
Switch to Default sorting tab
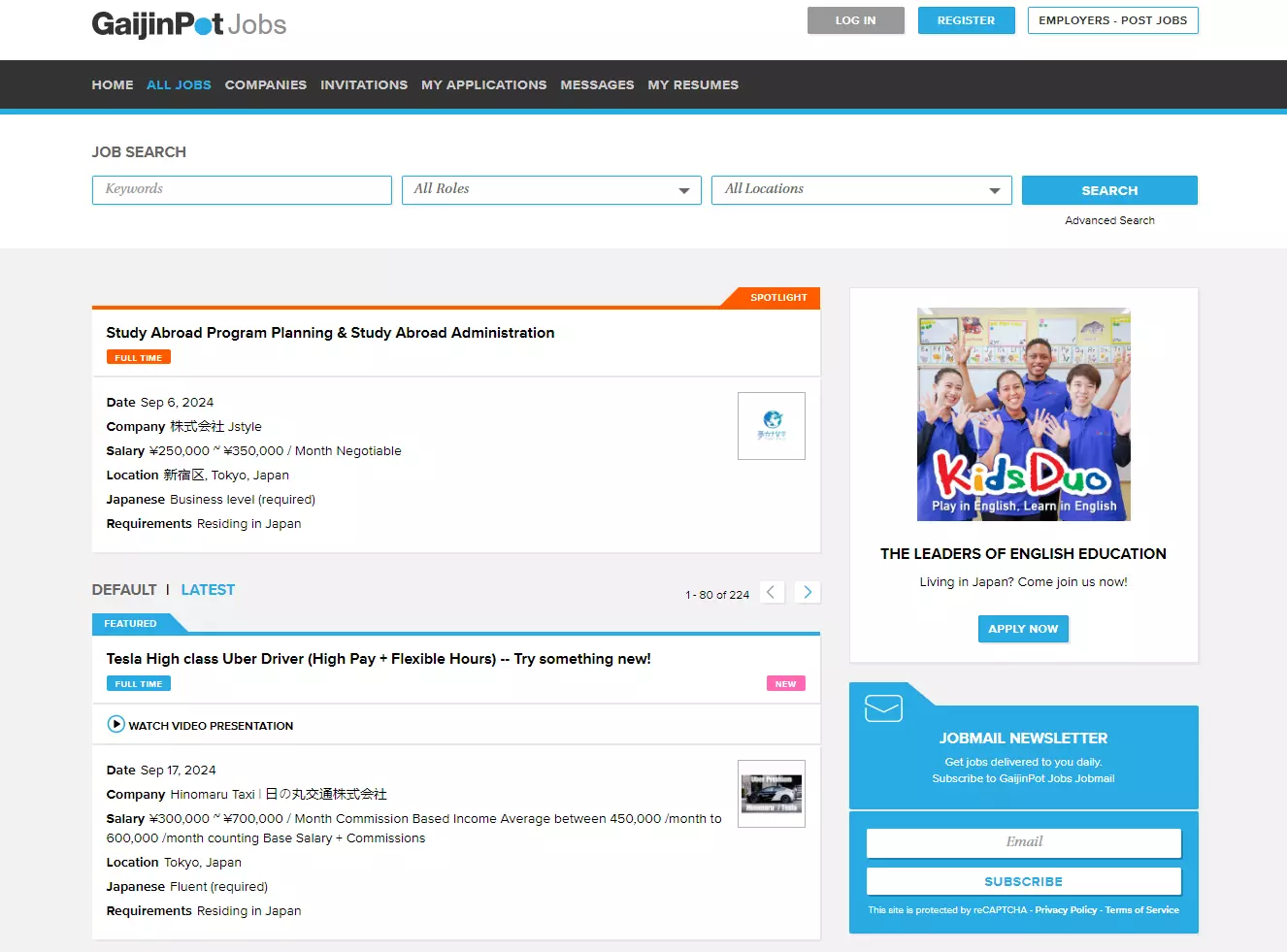coord(124,590)
